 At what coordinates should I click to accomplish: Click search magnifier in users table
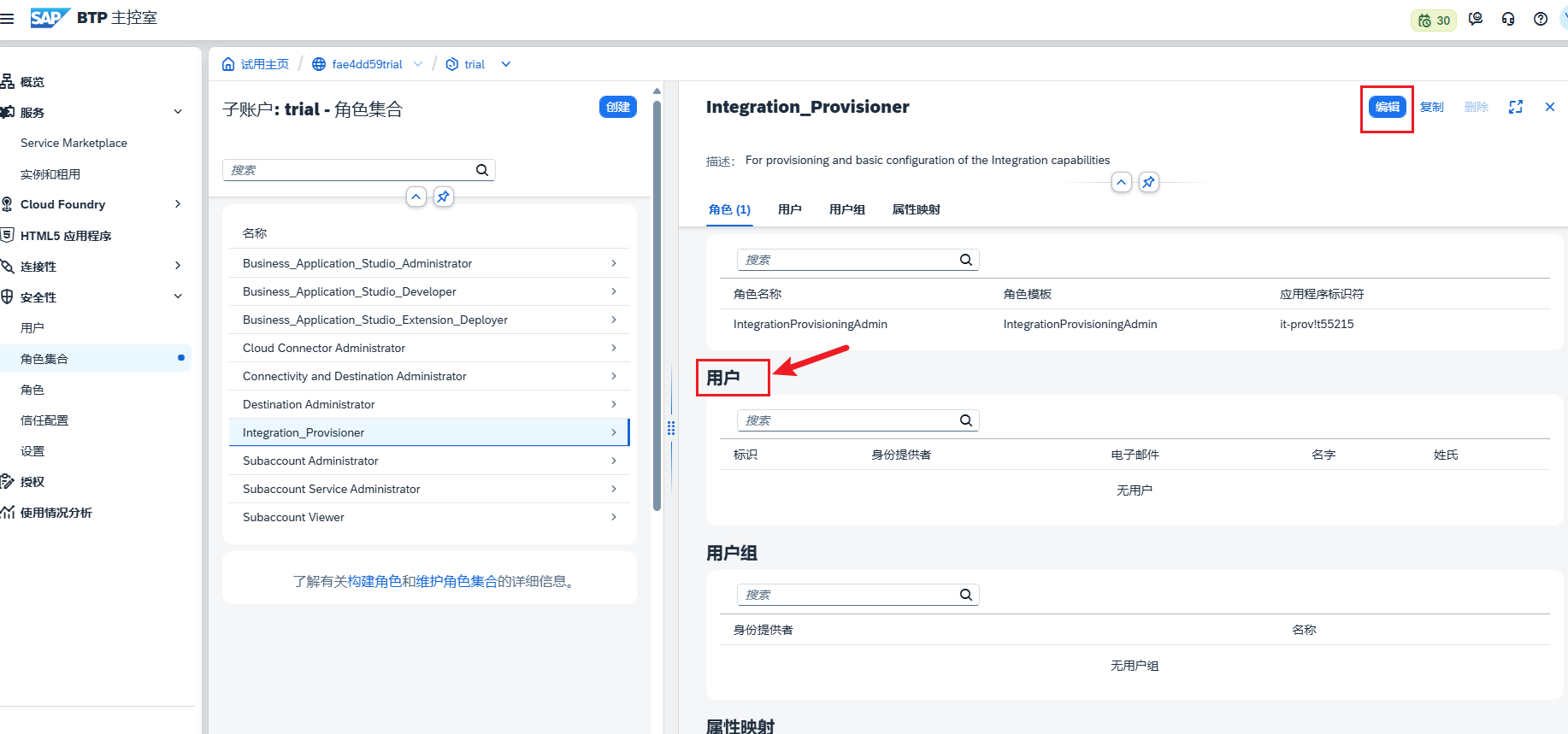coord(966,420)
